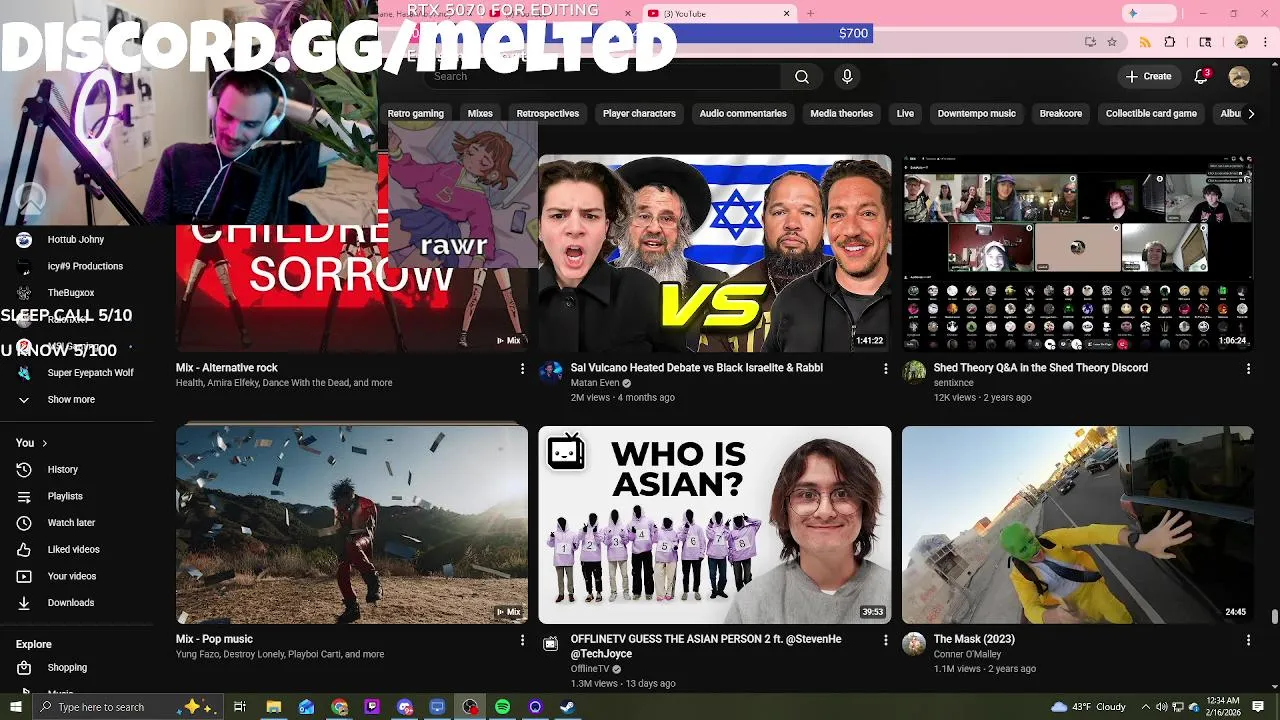1280x720 pixels.
Task: Select the Retrospectives filter chip
Action: 548,113
